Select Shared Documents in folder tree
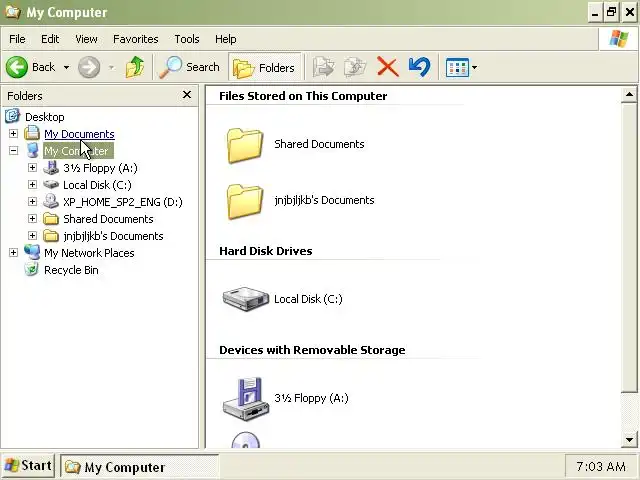640x480 pixels. tap(108, 219)
